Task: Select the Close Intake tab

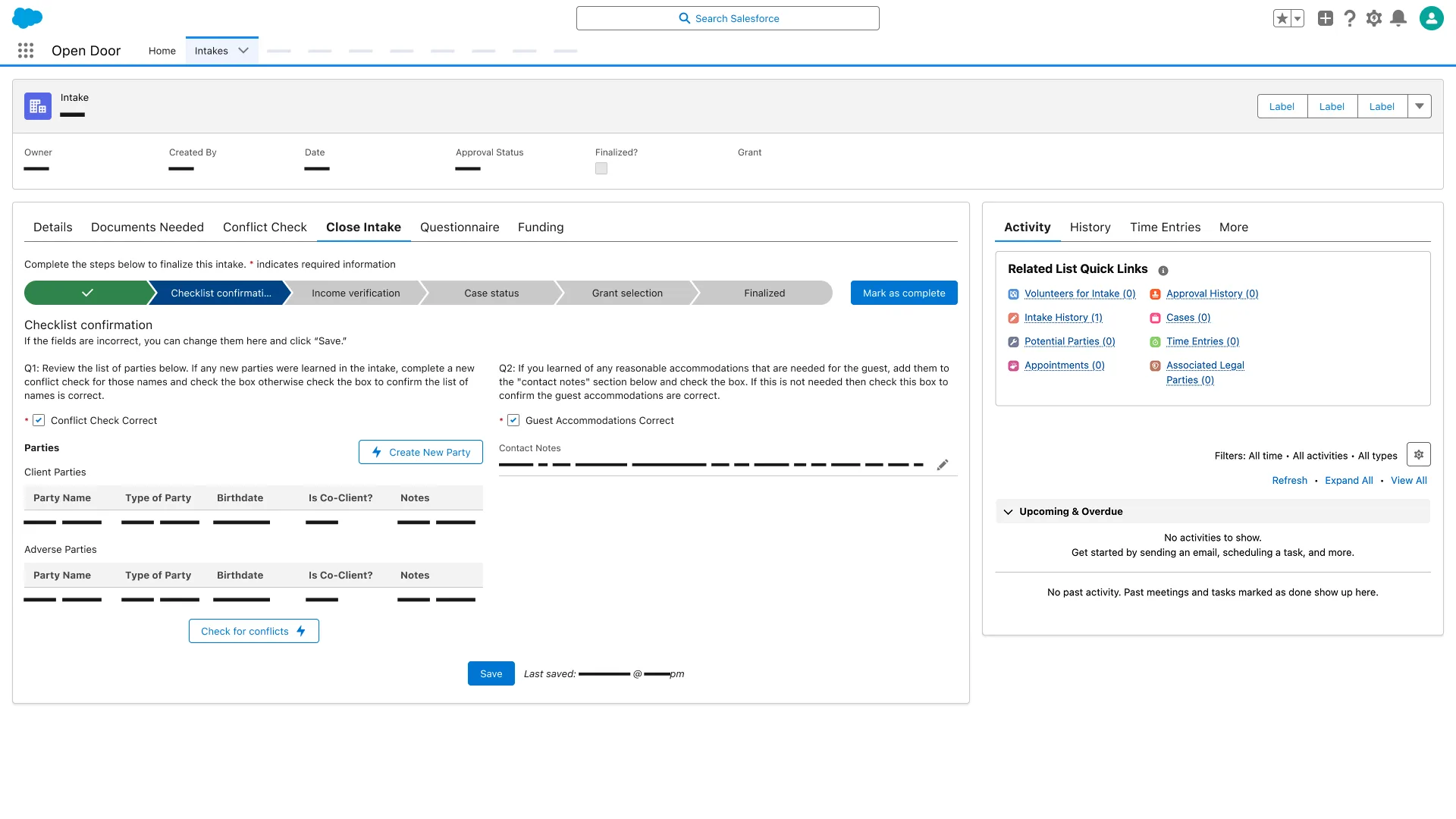Action: [x=363, y=227]
